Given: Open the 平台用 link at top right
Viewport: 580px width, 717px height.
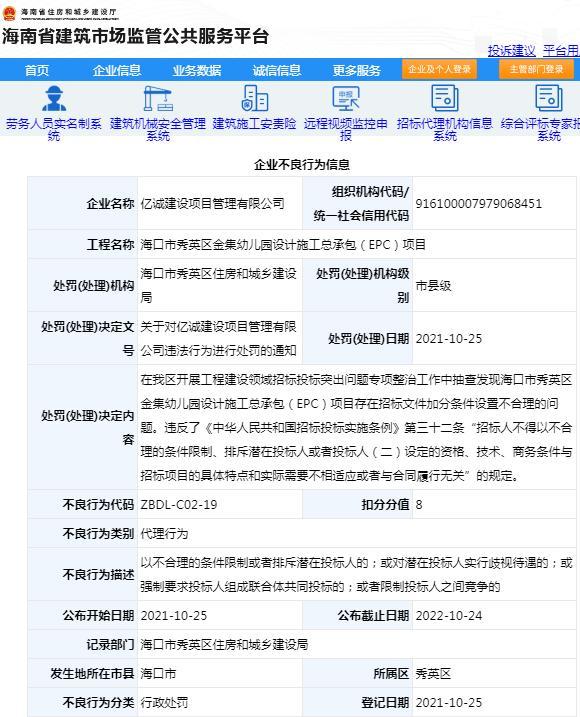Looking at the screenshot, I should (x=561, y=50).
